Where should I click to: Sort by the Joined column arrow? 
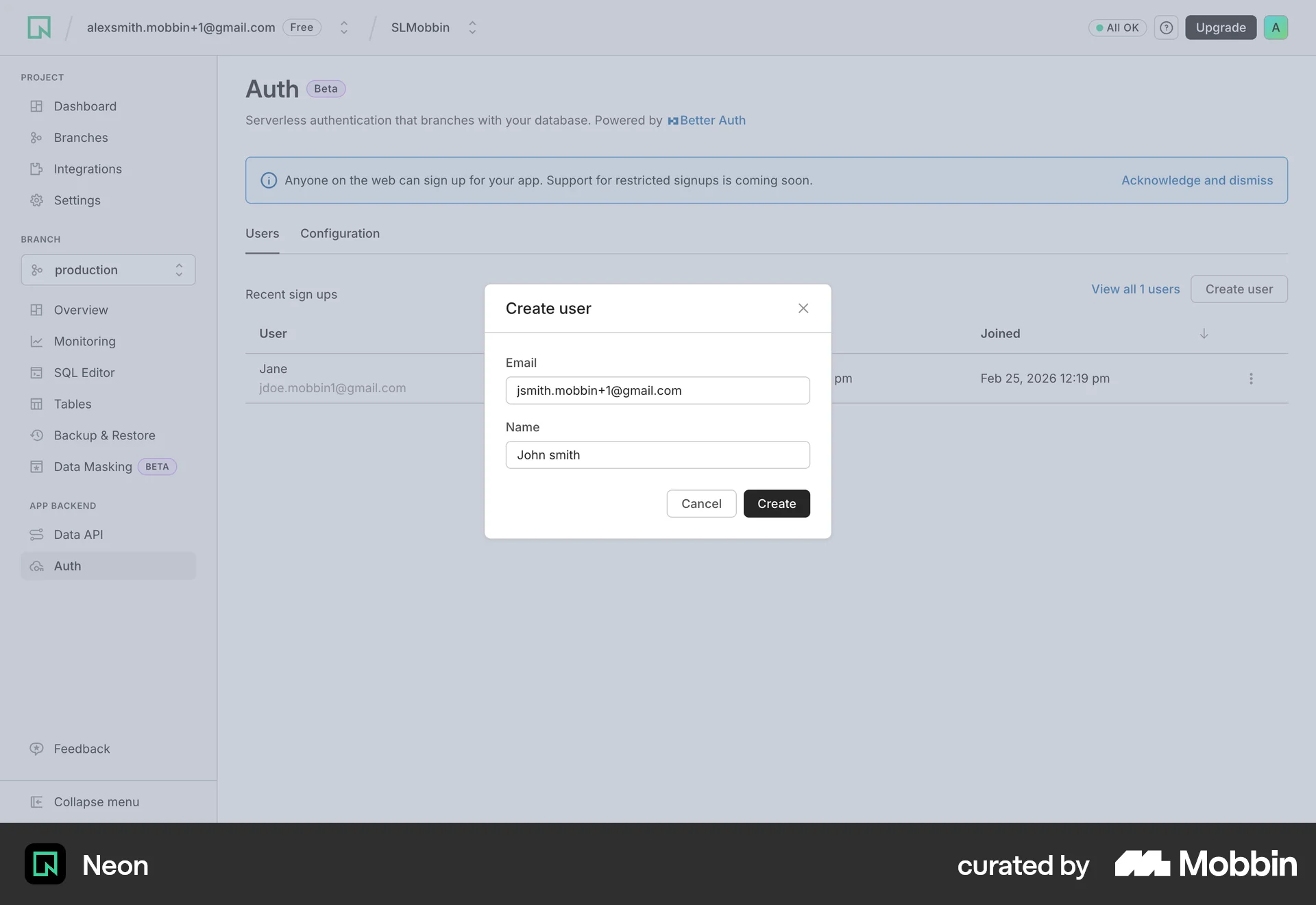point(1204,334)
